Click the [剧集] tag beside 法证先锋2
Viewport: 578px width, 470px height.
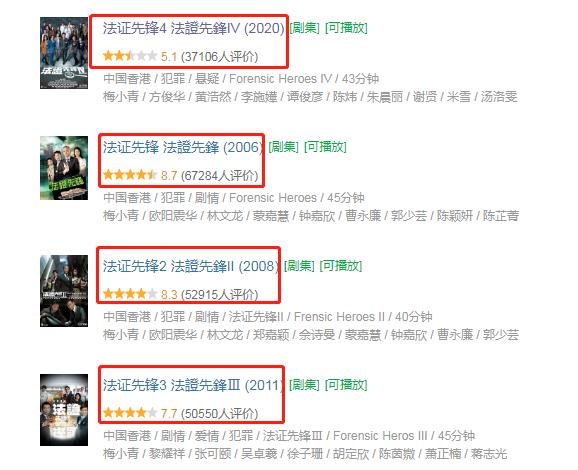tap(299, 266)
